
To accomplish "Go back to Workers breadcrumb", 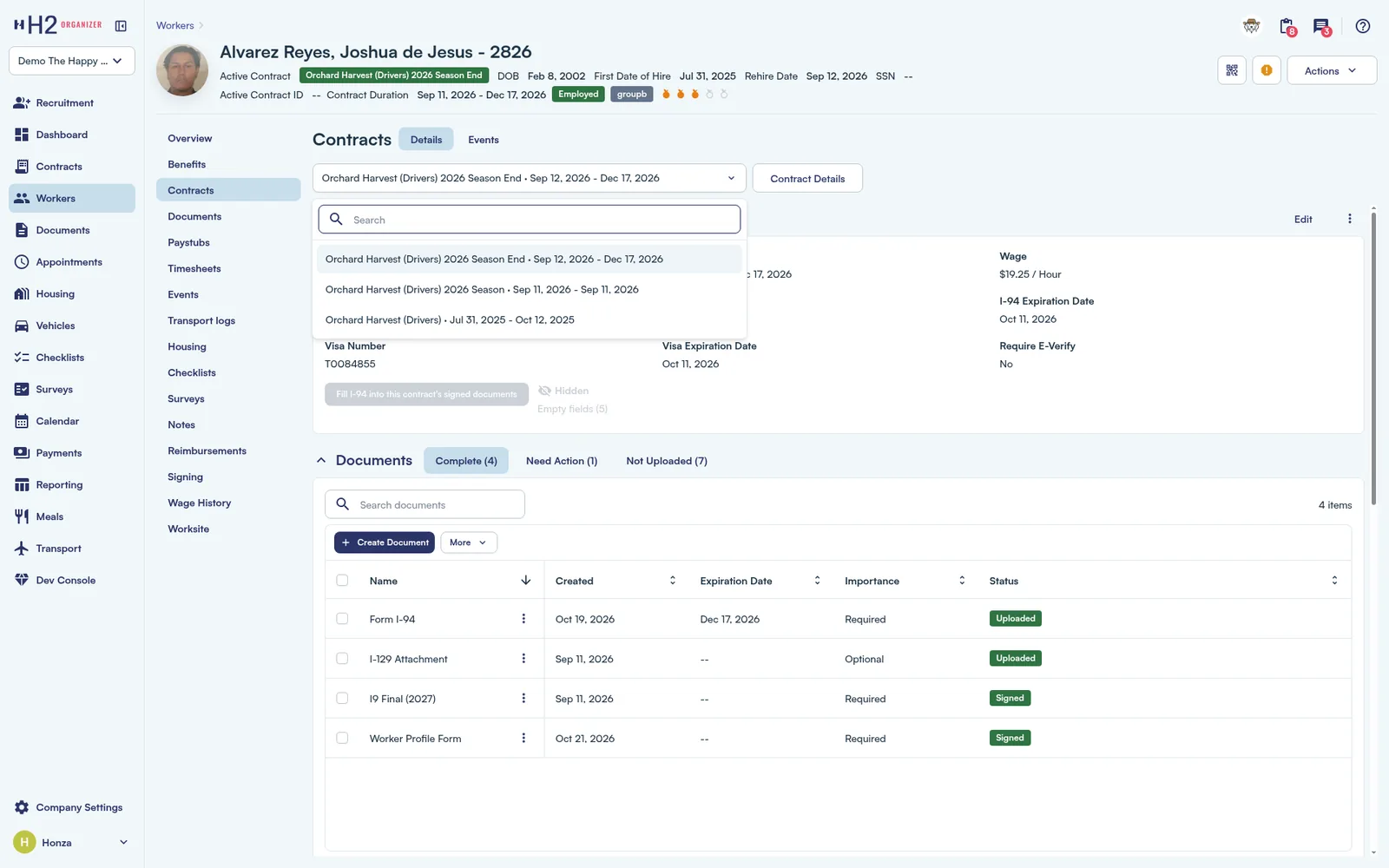I will point(175,26).
